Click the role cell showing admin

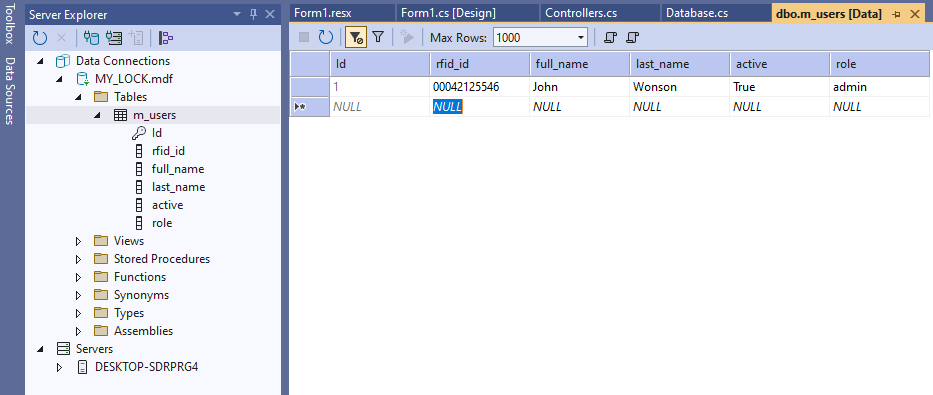879,87
